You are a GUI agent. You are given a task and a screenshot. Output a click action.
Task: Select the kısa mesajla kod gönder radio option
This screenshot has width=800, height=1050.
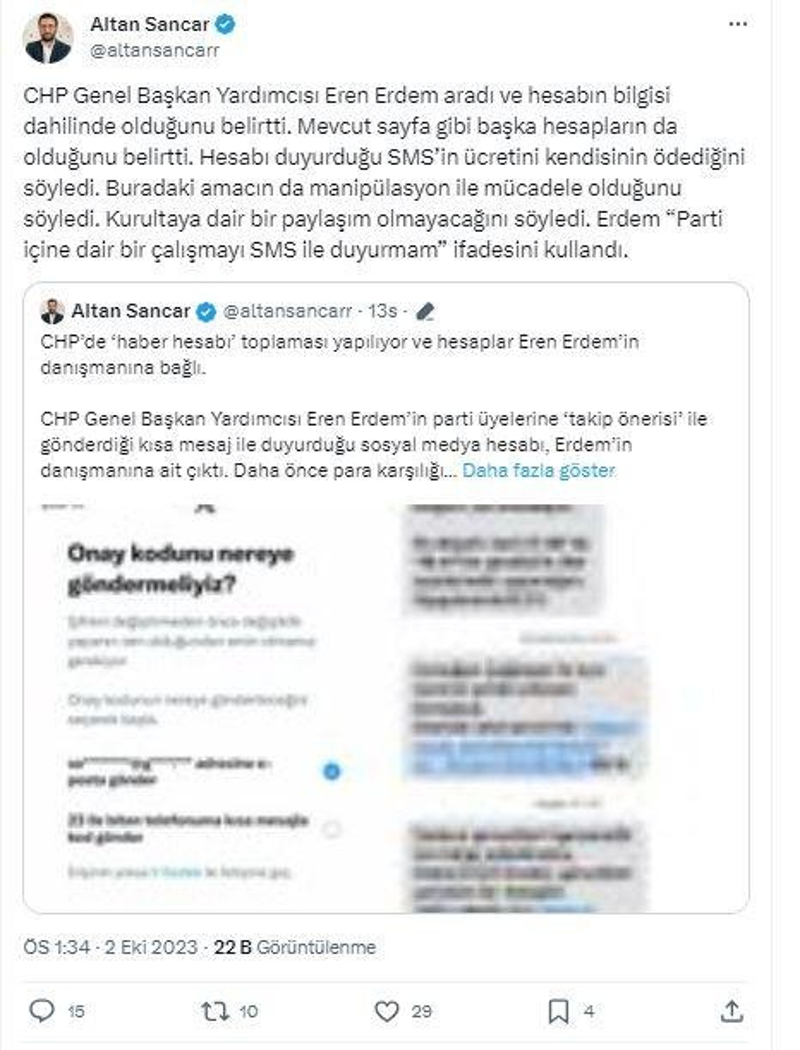tap(331, 829)
